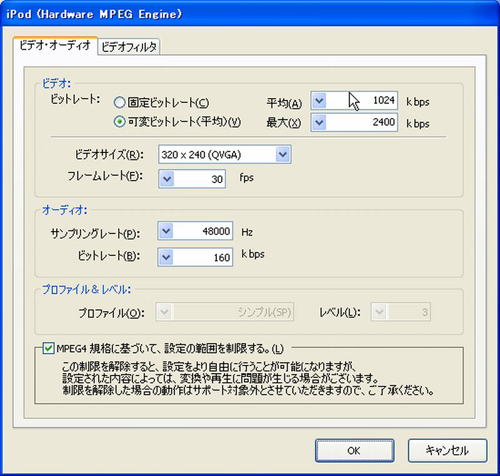Click the ビデオサイズ(R): label

[x=109, y=154]
